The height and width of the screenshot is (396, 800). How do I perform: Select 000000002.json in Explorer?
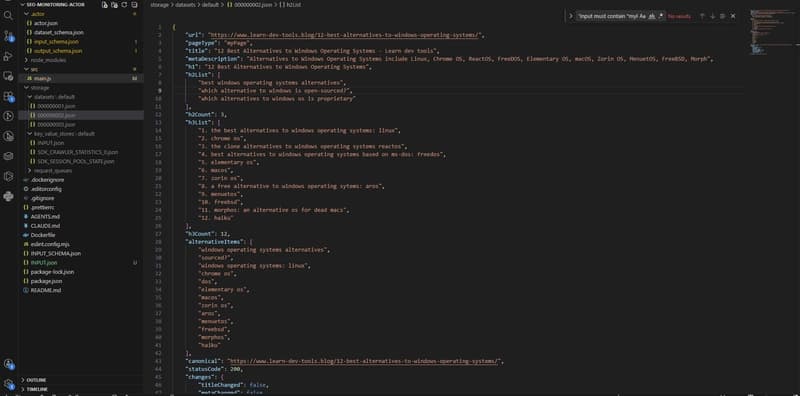(81, 115)
